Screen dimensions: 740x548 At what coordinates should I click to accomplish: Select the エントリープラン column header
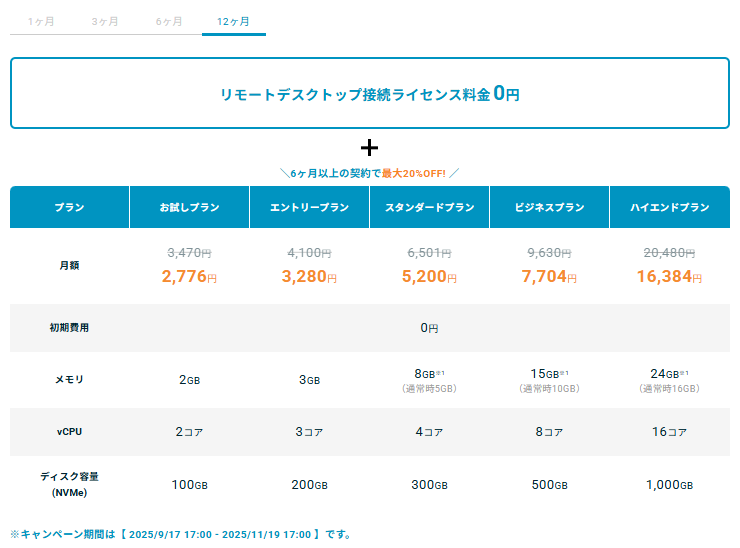point(309,208)
